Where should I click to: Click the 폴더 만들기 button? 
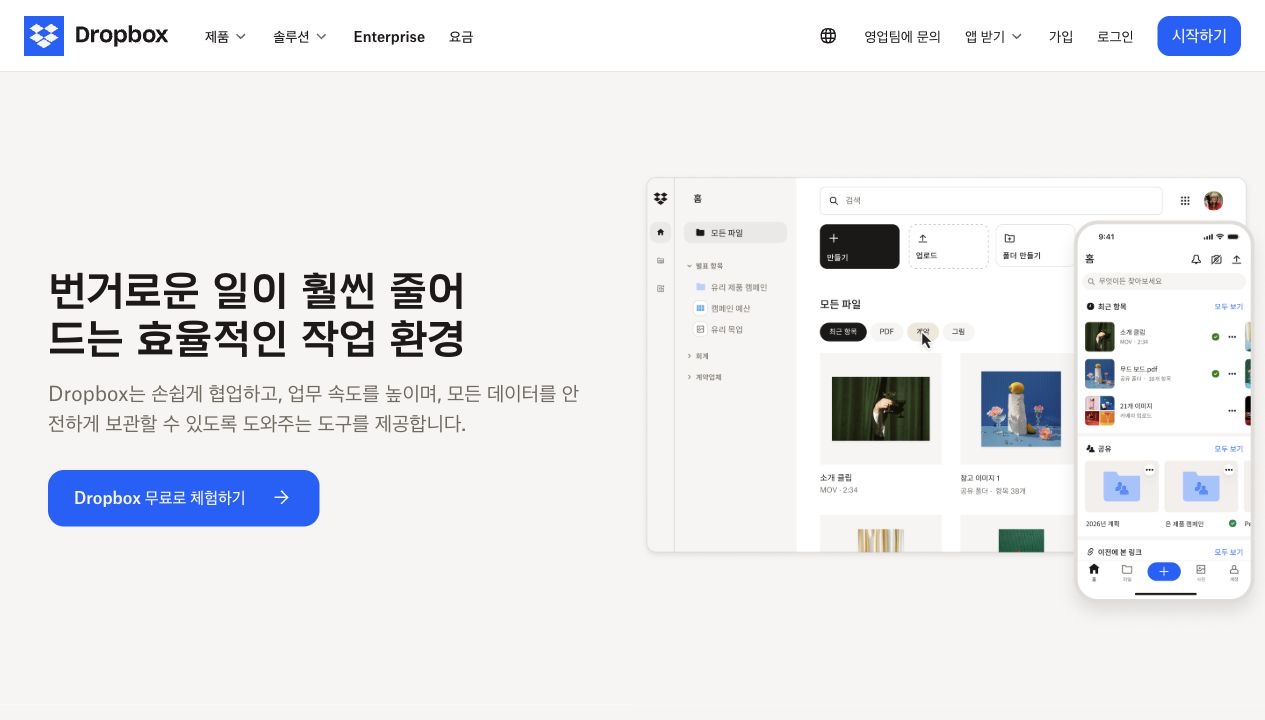(1034, 246)
